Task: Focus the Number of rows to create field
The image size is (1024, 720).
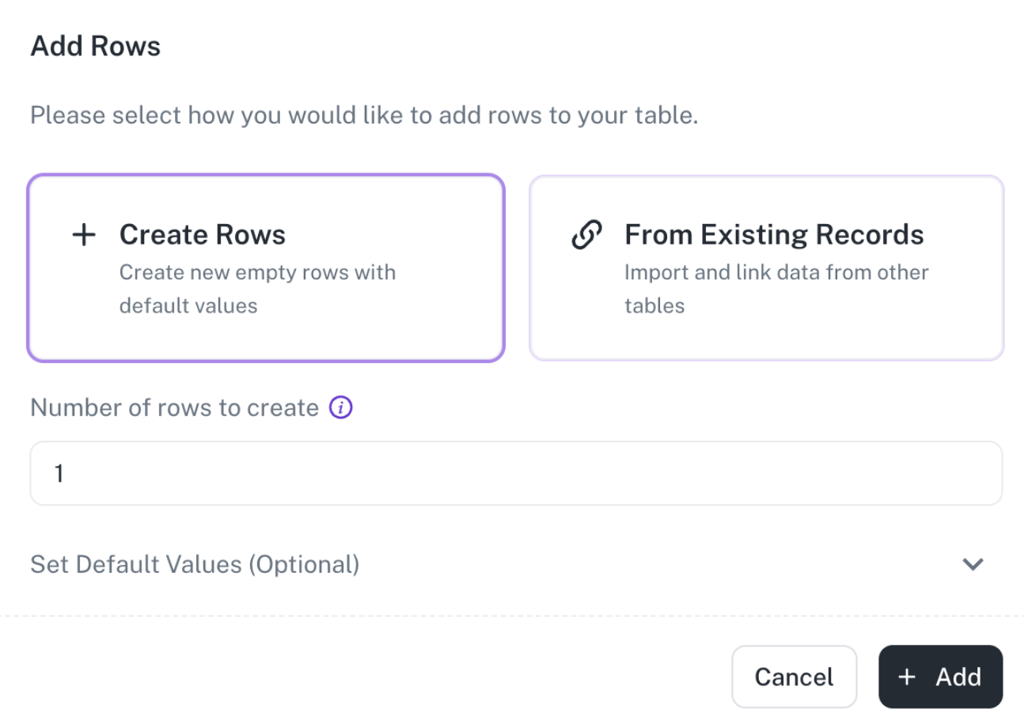Action: coord(516,473)
